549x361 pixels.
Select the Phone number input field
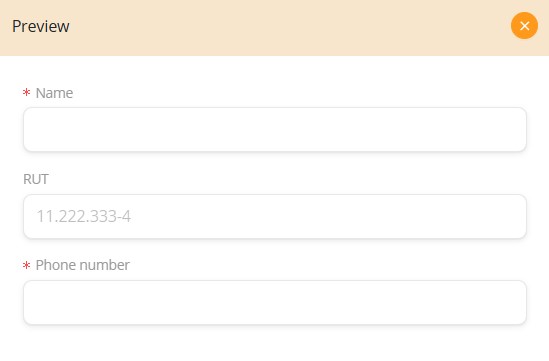(275, 303)
